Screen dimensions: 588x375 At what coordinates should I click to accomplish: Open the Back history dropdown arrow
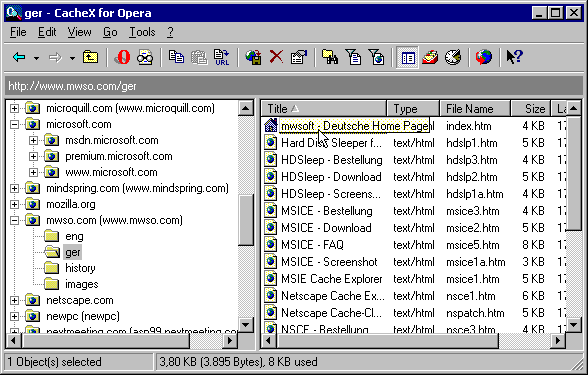(x=36, y=58)
